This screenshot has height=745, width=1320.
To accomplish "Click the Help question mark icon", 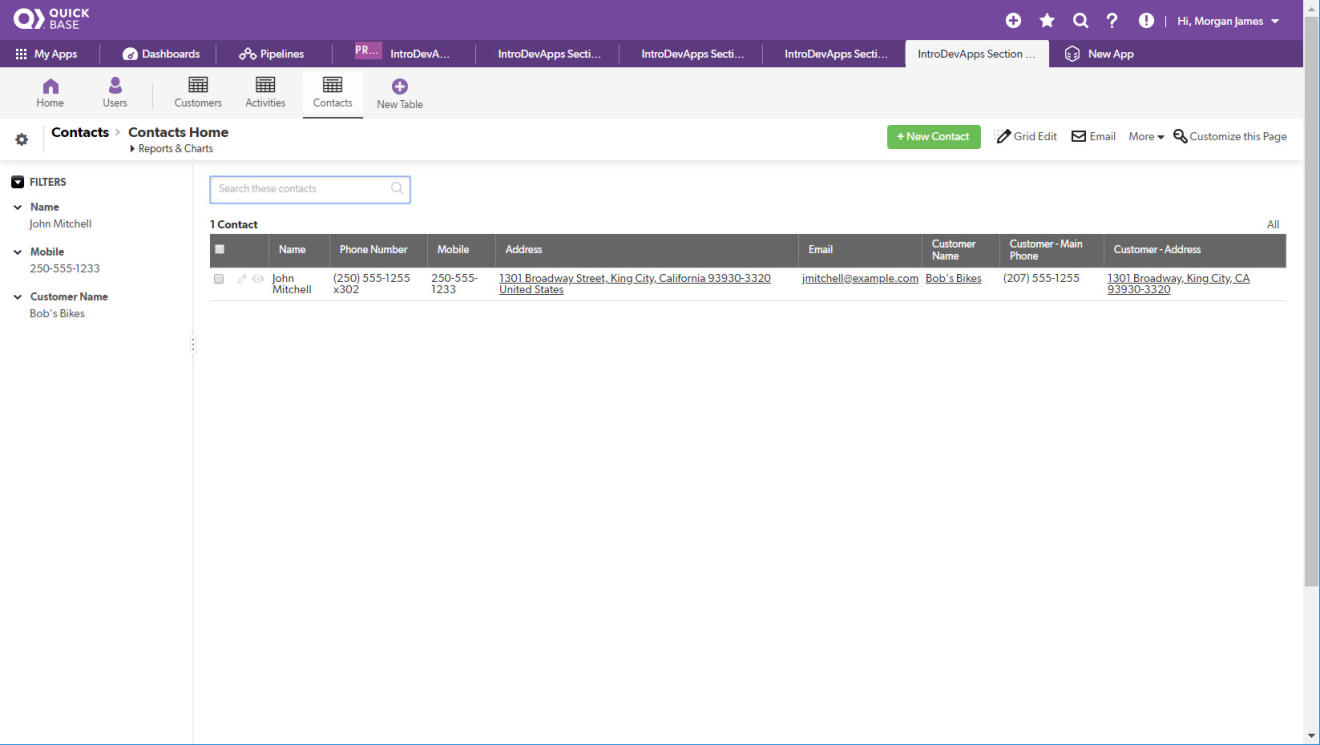I will pos(1112,21).
